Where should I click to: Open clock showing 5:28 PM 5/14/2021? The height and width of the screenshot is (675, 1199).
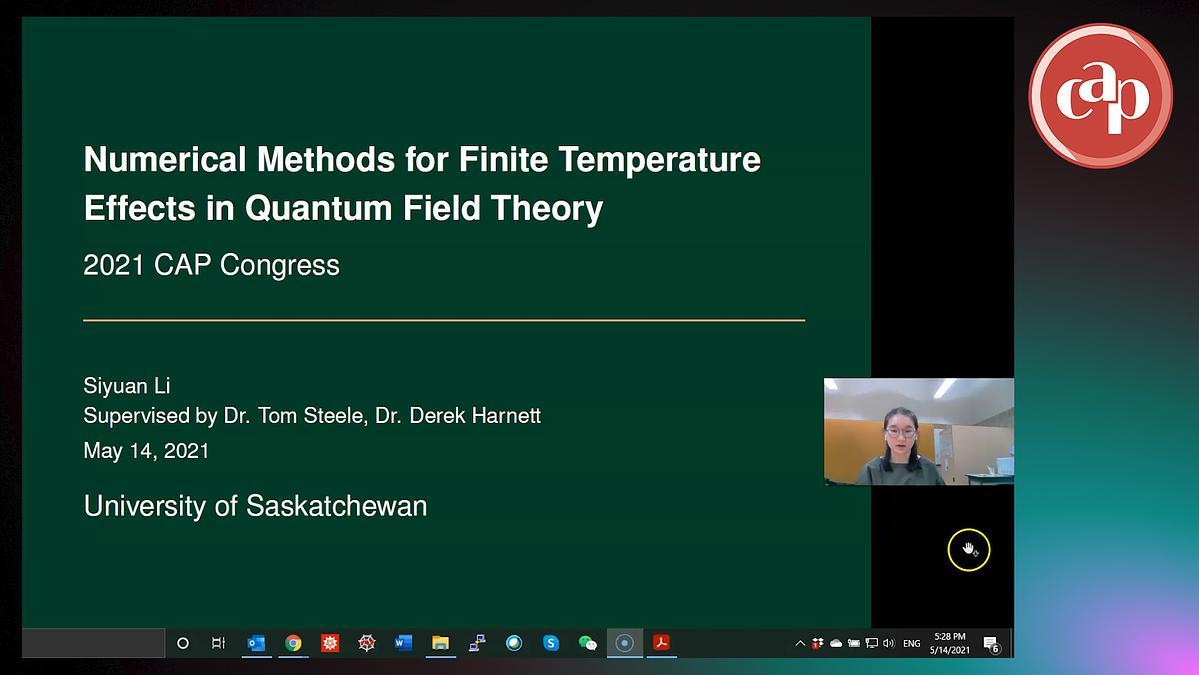[x=950, y=643]
